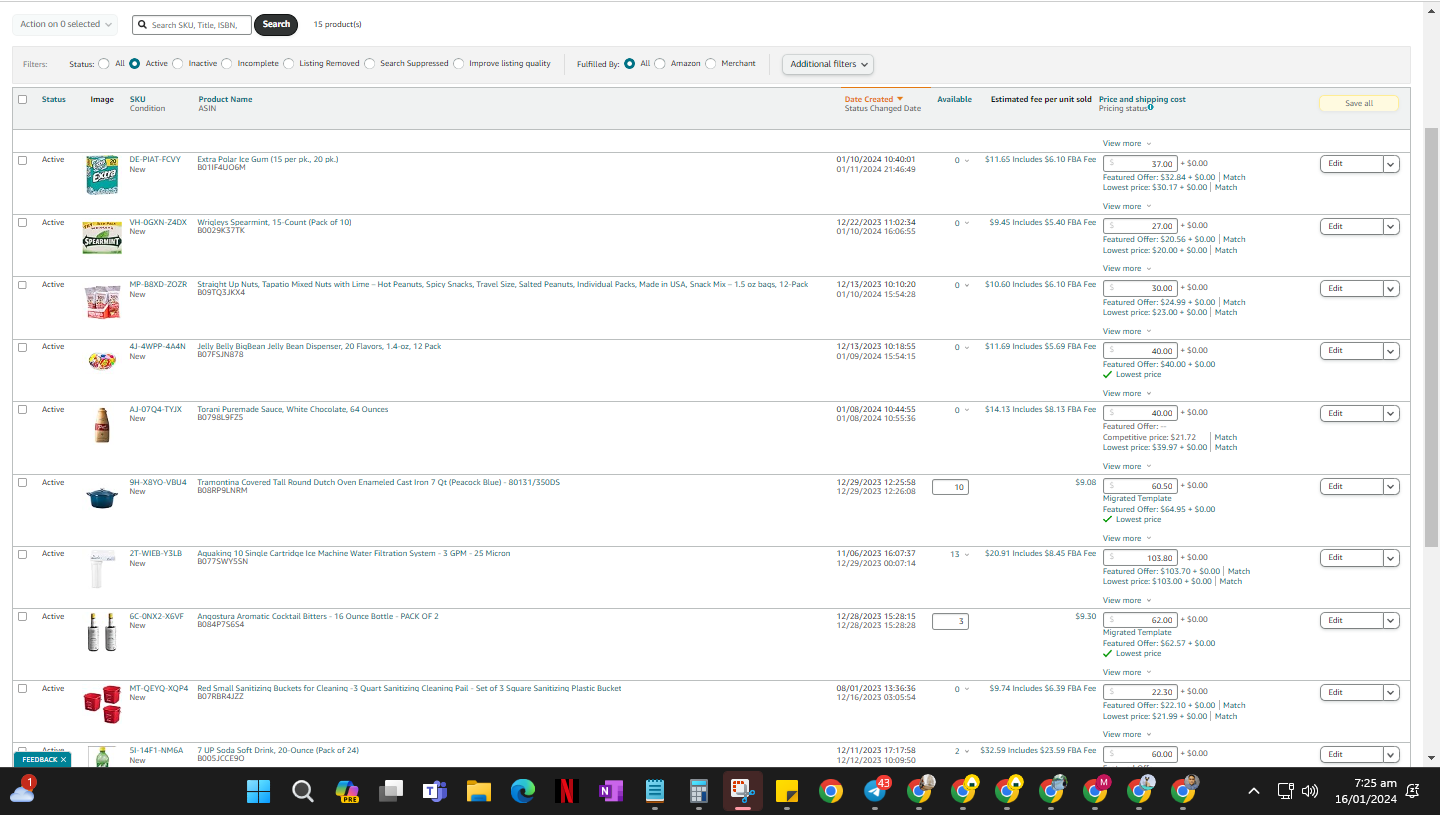Select the Aquaking filtration system row checkbox
1440x815 pixels.
click(x=23, y=553)
